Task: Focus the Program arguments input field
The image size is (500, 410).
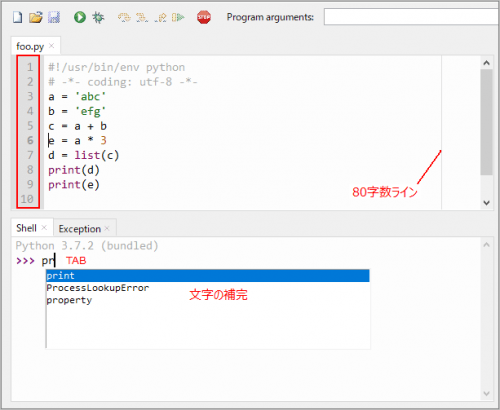Action: [411, 17]
